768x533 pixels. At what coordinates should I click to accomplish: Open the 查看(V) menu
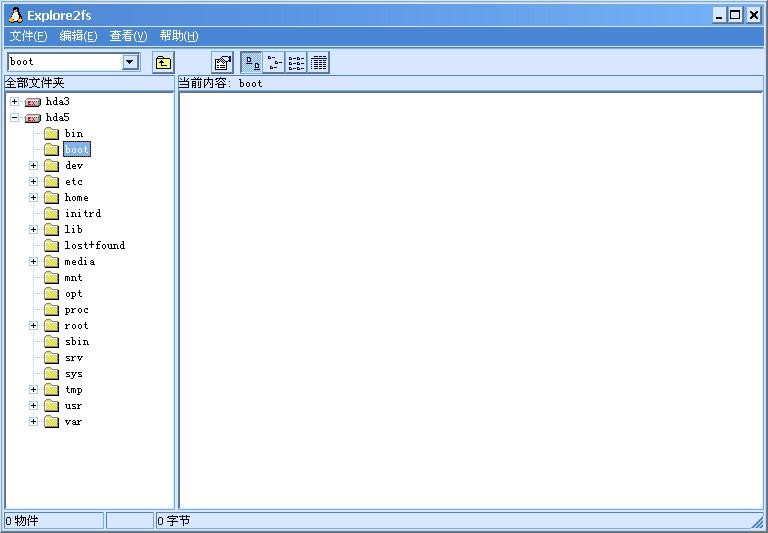tap(128, 36)
